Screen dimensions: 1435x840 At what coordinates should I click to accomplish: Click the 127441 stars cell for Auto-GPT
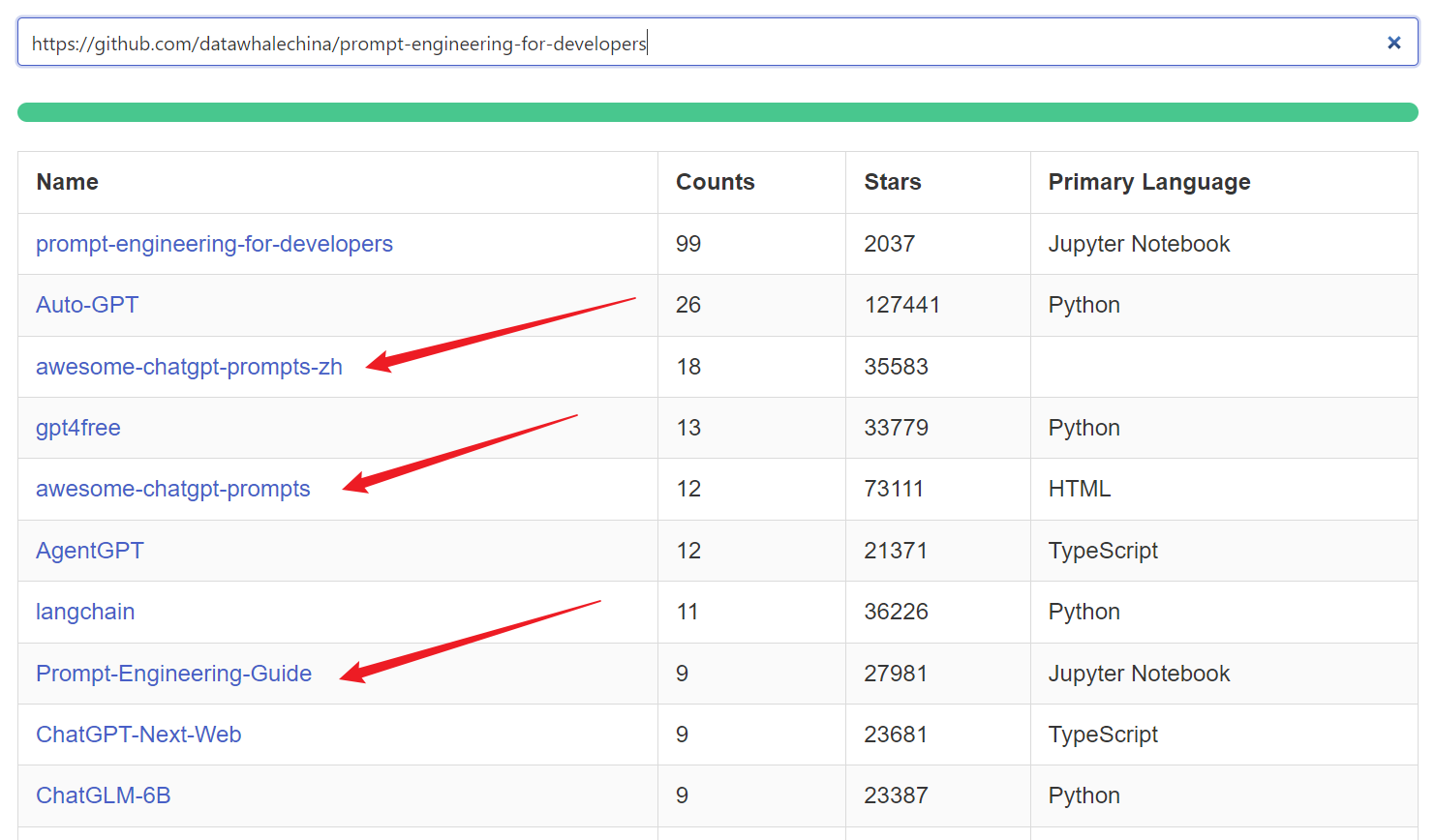901,305
